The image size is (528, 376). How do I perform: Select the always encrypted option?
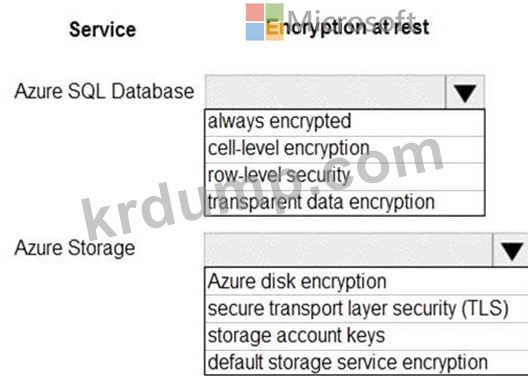tap(344, 123)
